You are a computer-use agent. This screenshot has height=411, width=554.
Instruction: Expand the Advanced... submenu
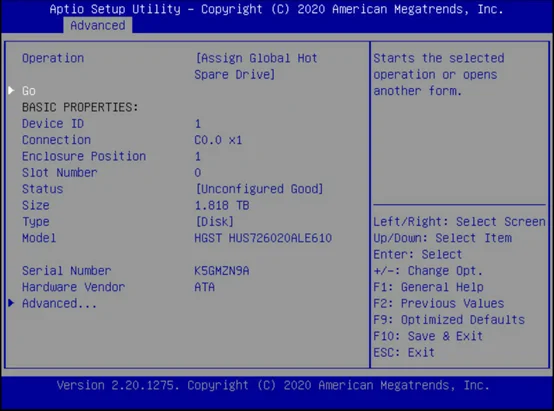(x=59, y=303)
